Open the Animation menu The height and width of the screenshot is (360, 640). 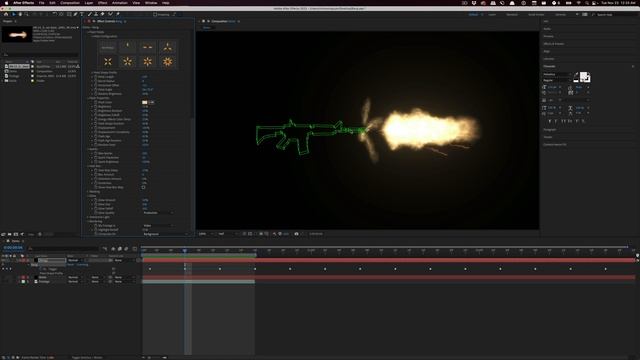tap(120, 3)
